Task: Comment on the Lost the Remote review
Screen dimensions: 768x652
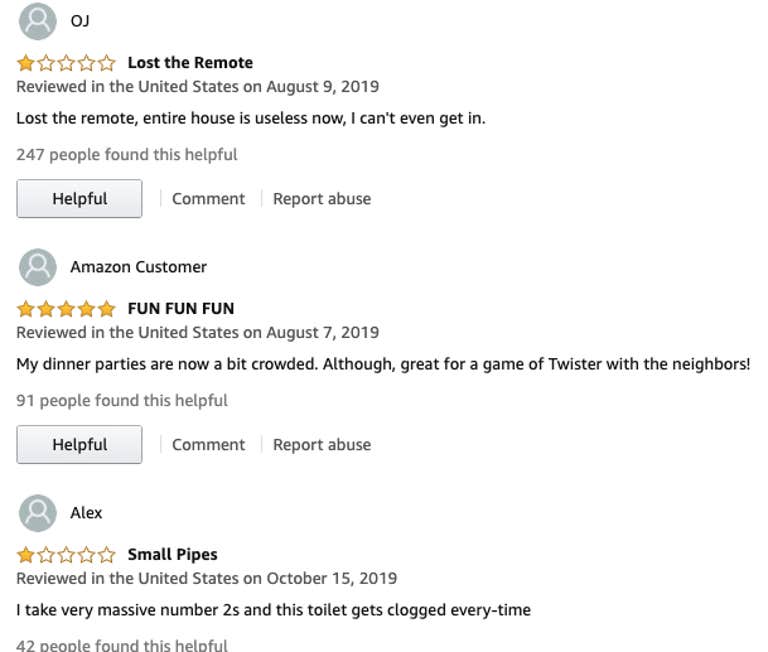Action: coord(208,199)
